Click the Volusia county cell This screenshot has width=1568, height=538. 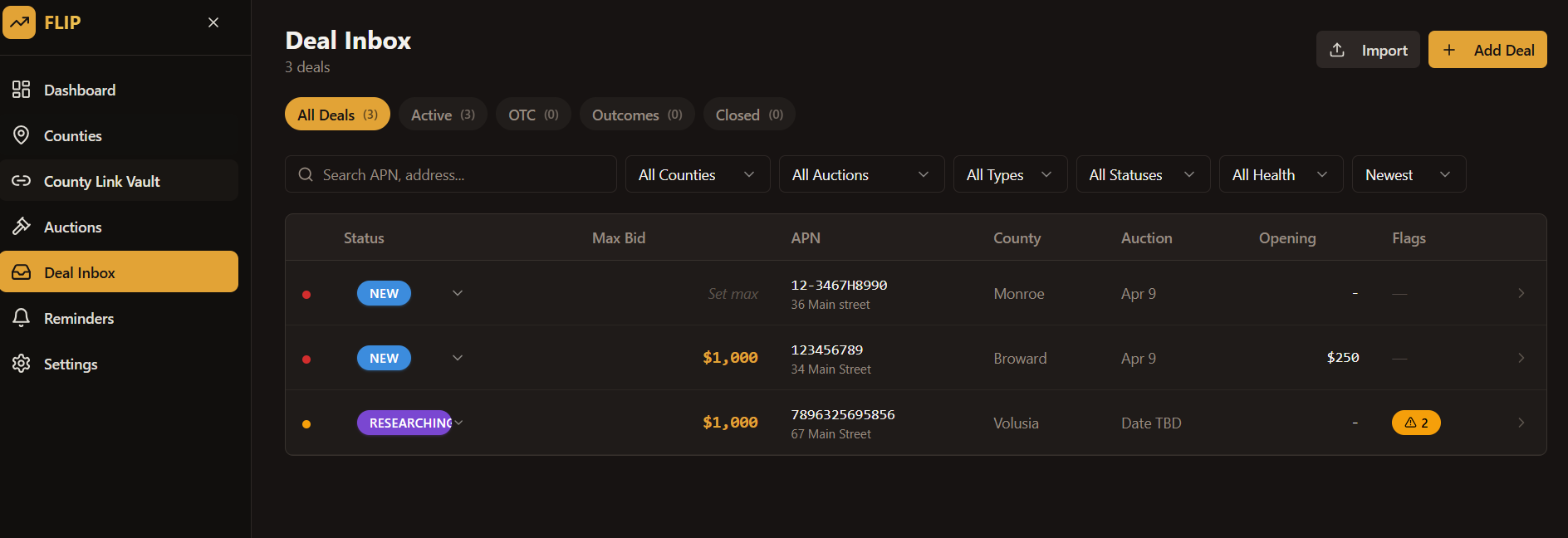click(1016, 423)
